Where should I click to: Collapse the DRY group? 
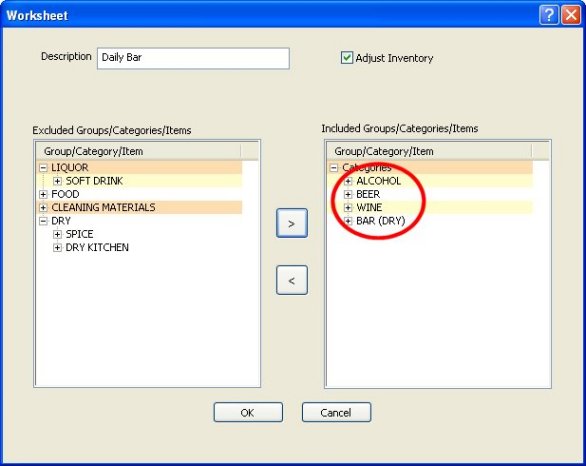(43, 221)
